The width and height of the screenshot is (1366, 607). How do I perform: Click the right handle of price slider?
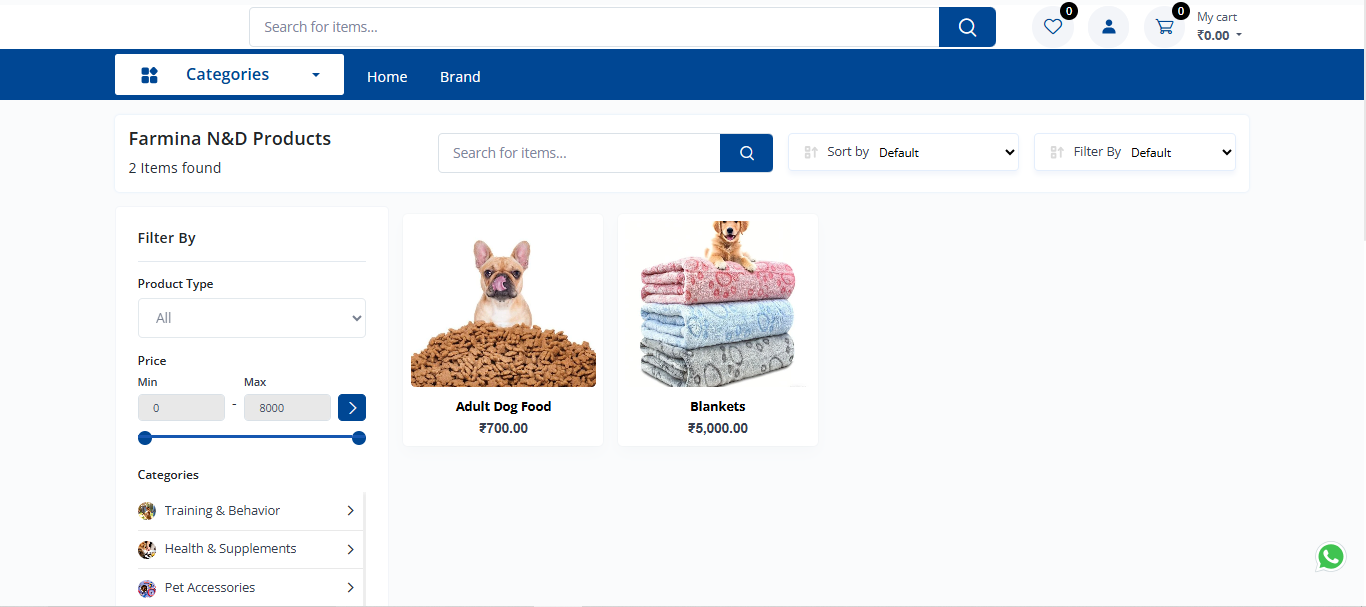[359, 438]
